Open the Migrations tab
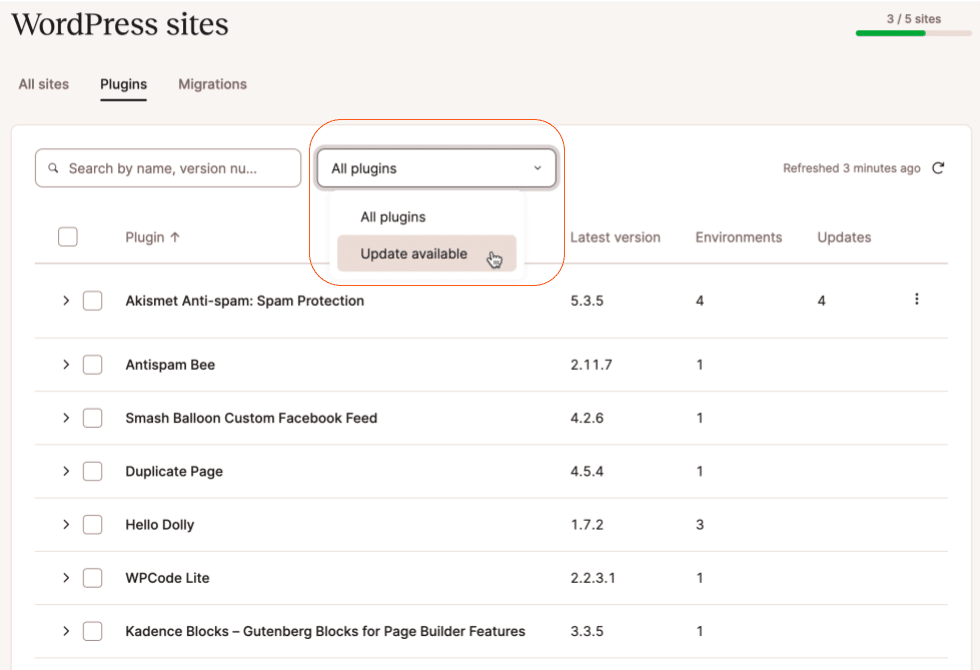Viewport: 980px width, 670px height. tap(212, 84)
